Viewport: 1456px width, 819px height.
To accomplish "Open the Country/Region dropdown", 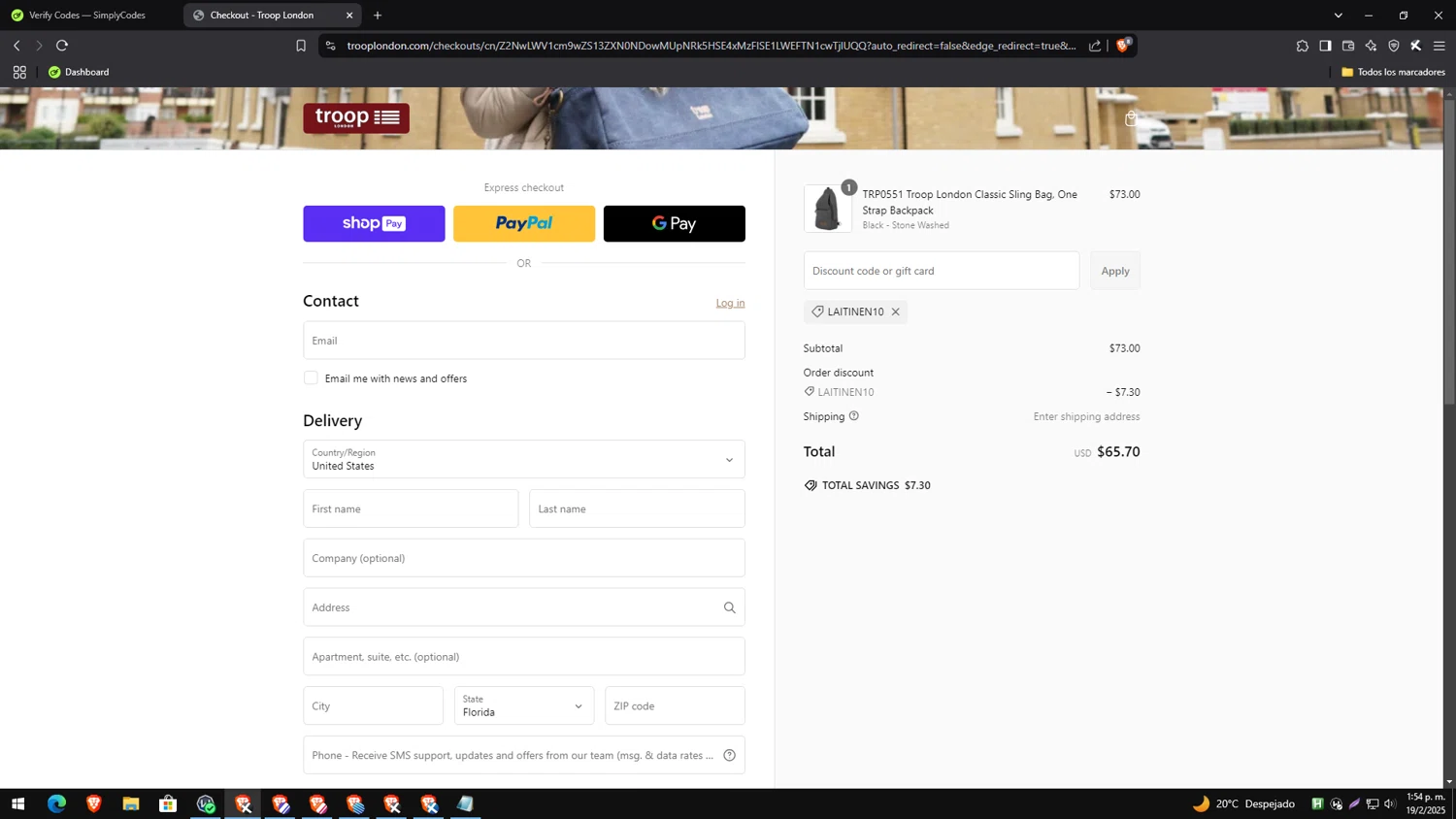I will (524, 460).
